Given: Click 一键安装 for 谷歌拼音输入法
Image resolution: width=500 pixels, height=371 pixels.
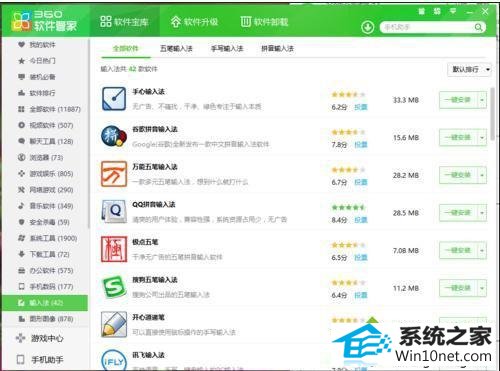Looking at the screenshot, I should 459,138.
